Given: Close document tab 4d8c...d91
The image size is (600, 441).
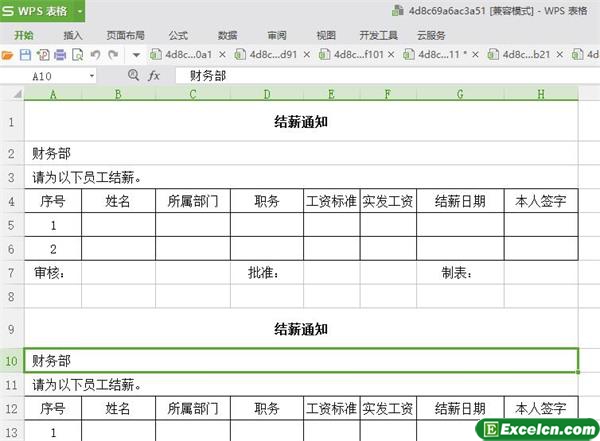Looking at the screenshot, I should (307, 55).
